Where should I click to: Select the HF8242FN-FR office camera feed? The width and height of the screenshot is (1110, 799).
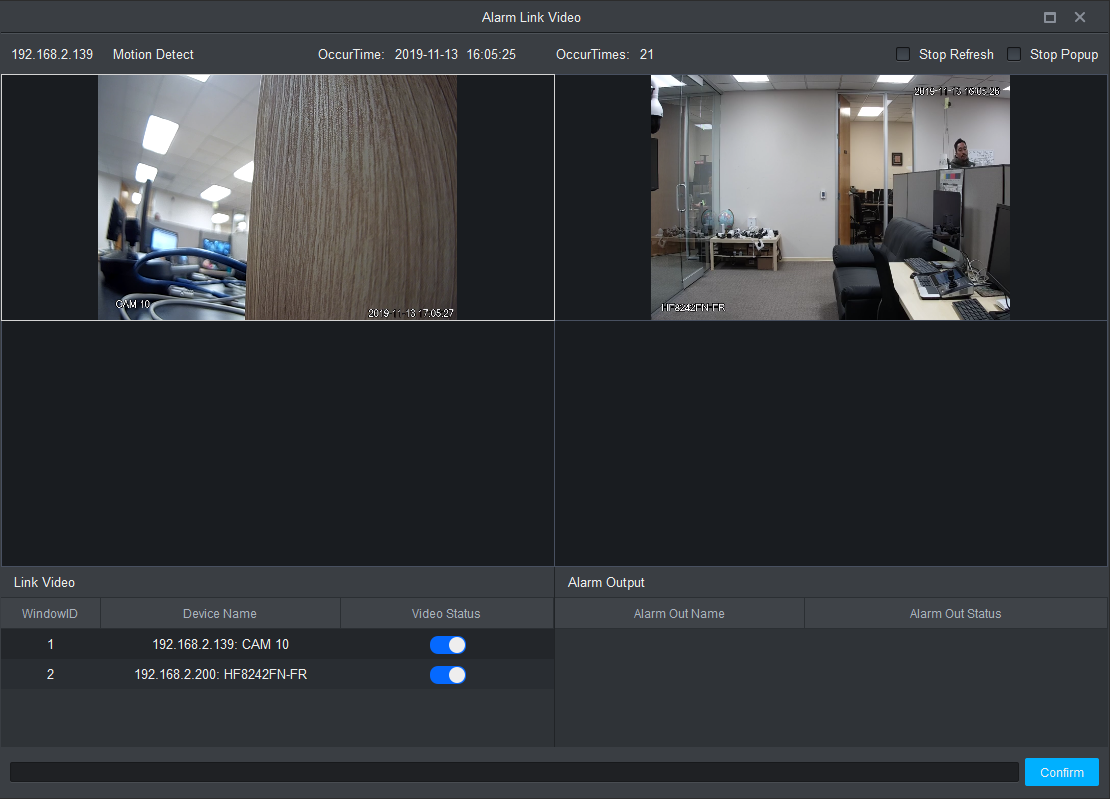(830, 197)
